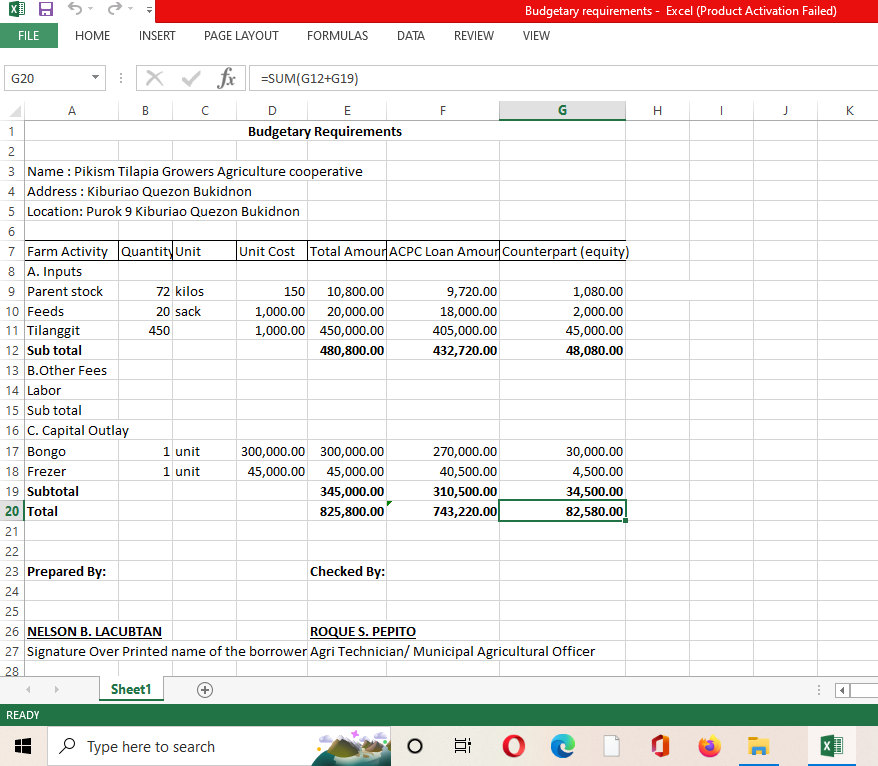Select the Sheet1 worksheet tab
Screen dimensions: 878x766
click(x=130, y=689)
